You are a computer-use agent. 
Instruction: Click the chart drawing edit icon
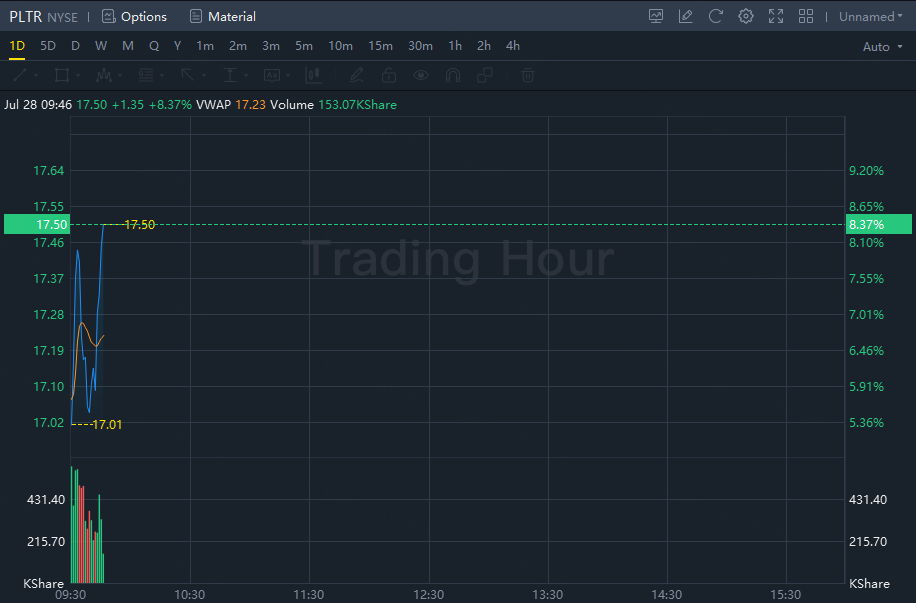coord(685,16)
